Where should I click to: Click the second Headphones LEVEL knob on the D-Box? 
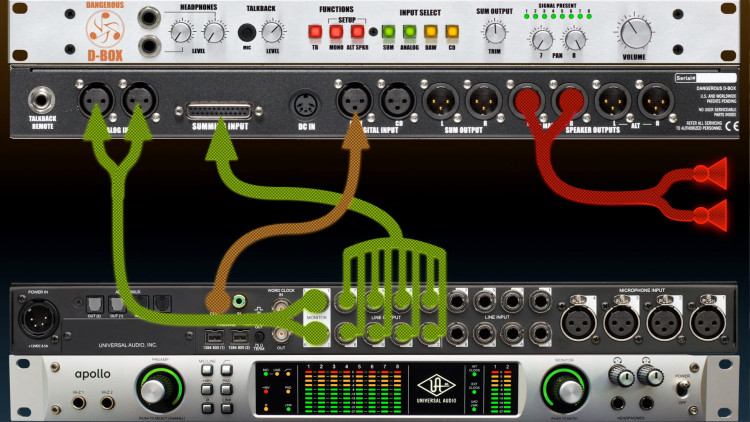[214, 32]
